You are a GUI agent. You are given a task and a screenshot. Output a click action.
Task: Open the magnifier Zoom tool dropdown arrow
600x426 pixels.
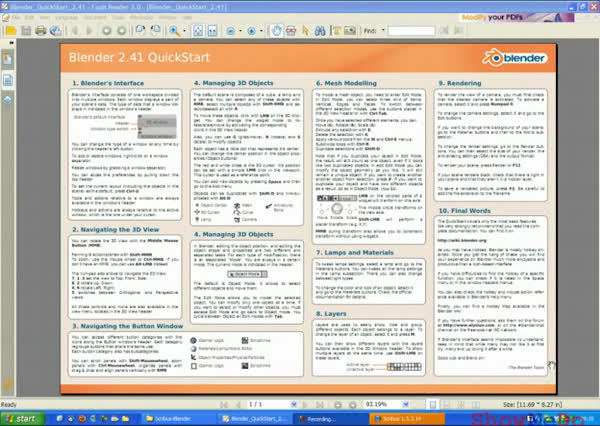click(184, 31)
